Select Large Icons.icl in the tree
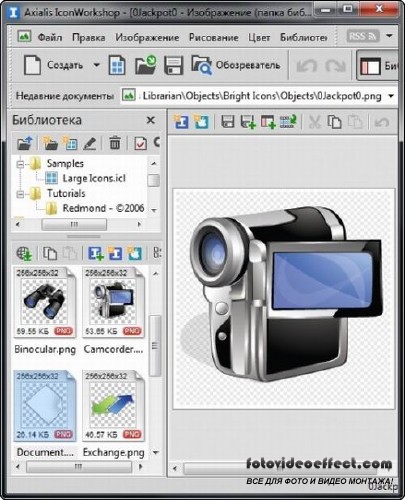Image resolution: width=405 pixels, height=500 pixels. [94, 178]
